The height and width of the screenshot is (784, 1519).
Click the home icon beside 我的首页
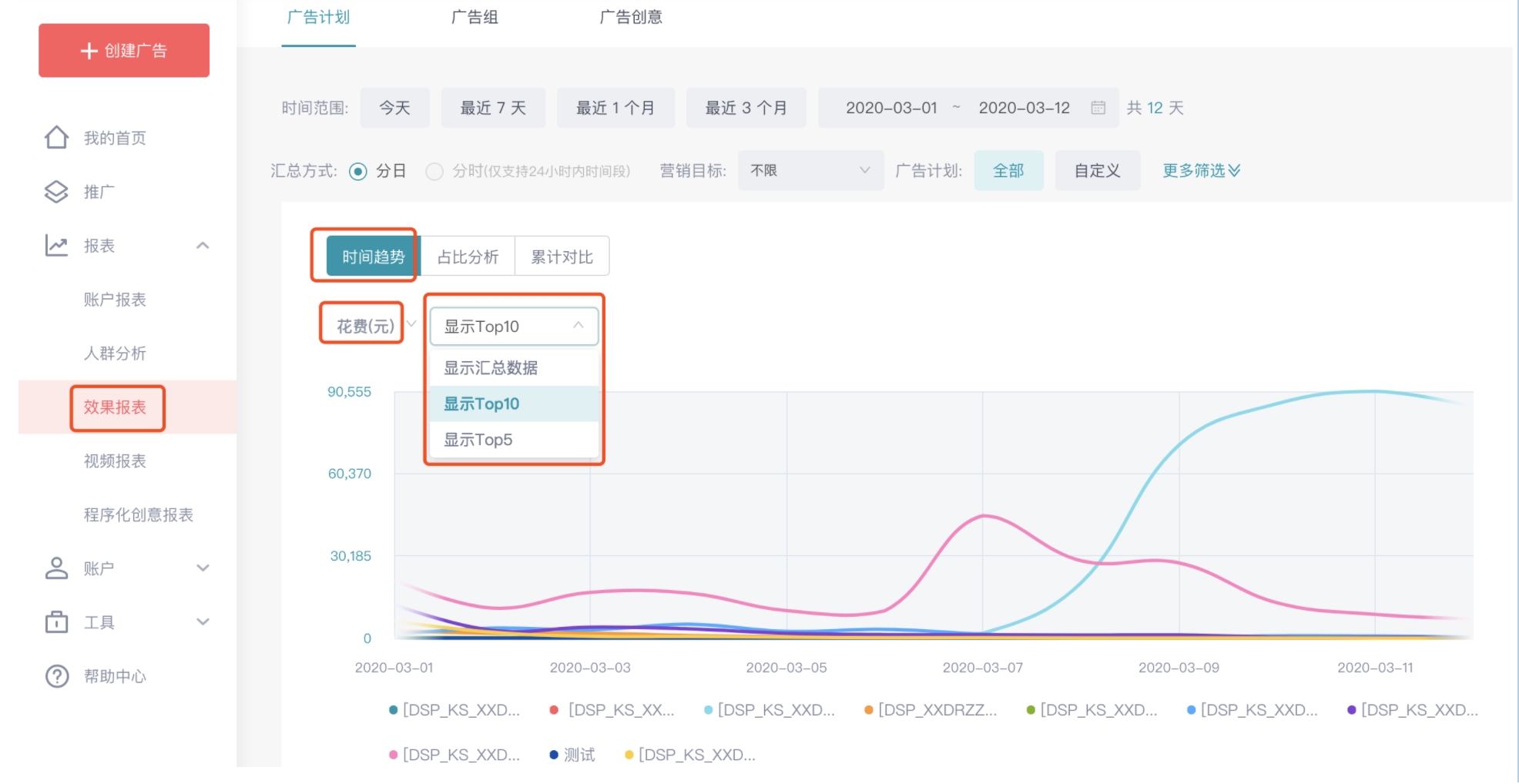click(56, 138)
